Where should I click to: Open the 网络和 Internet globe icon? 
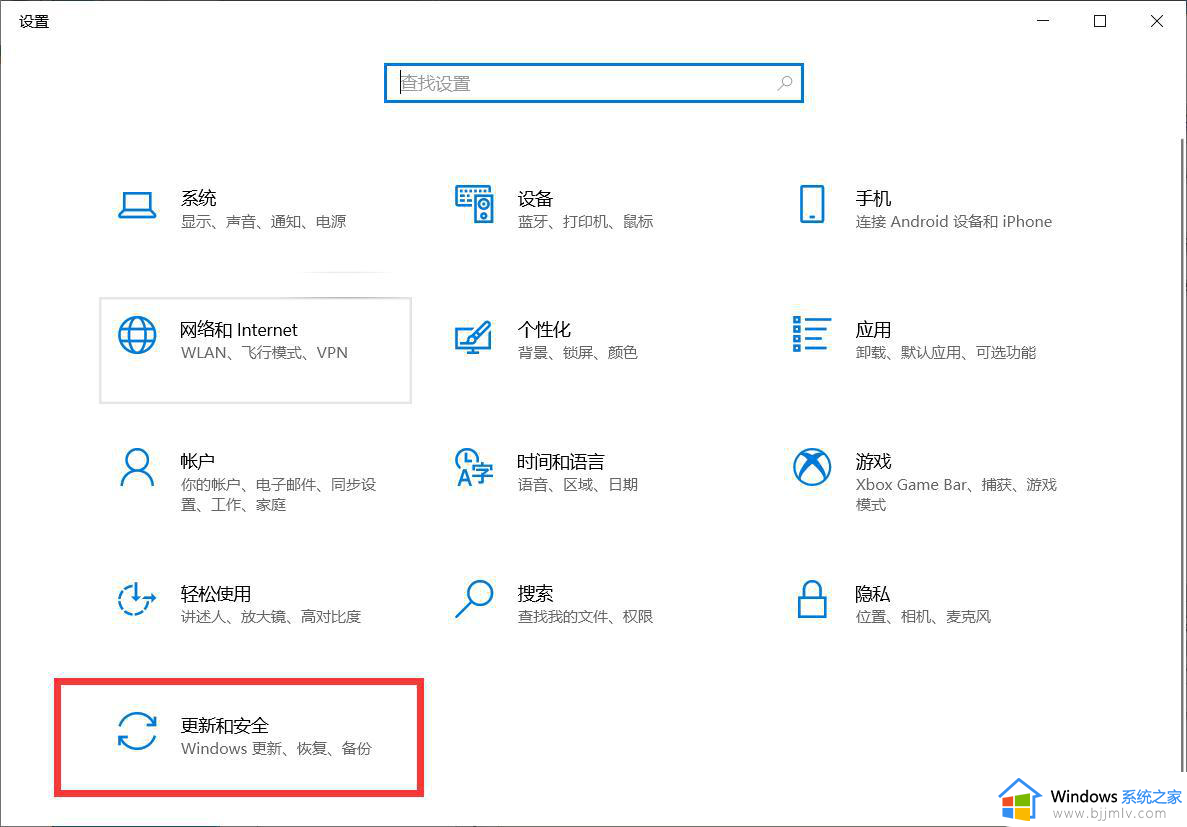click(x=137, y=335)
